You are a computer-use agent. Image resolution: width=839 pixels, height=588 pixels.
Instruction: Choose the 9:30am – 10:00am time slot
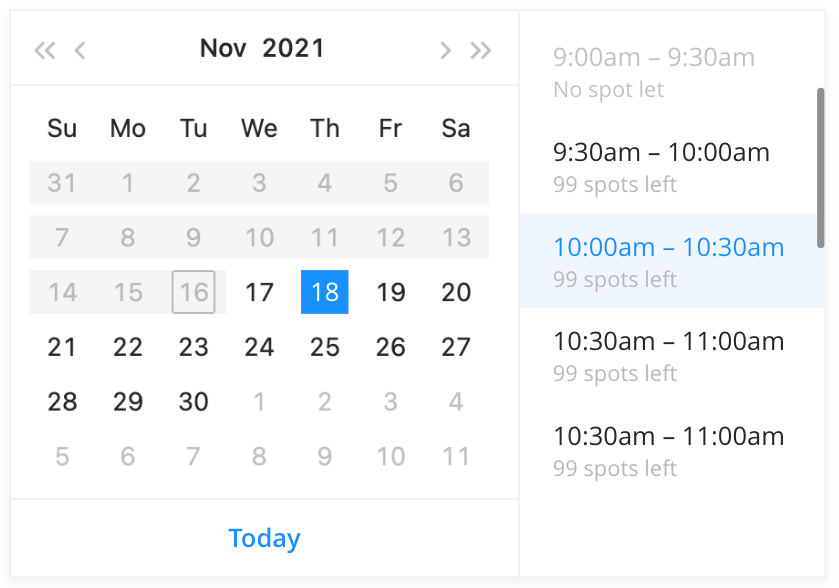pos(668,166)
